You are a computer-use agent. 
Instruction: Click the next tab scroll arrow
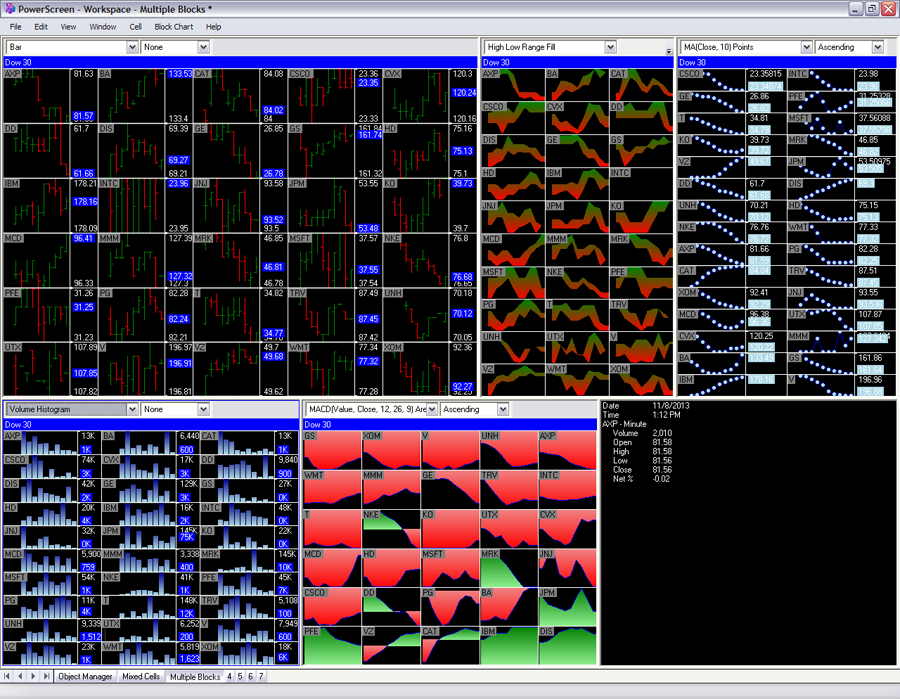pos(34,677)
